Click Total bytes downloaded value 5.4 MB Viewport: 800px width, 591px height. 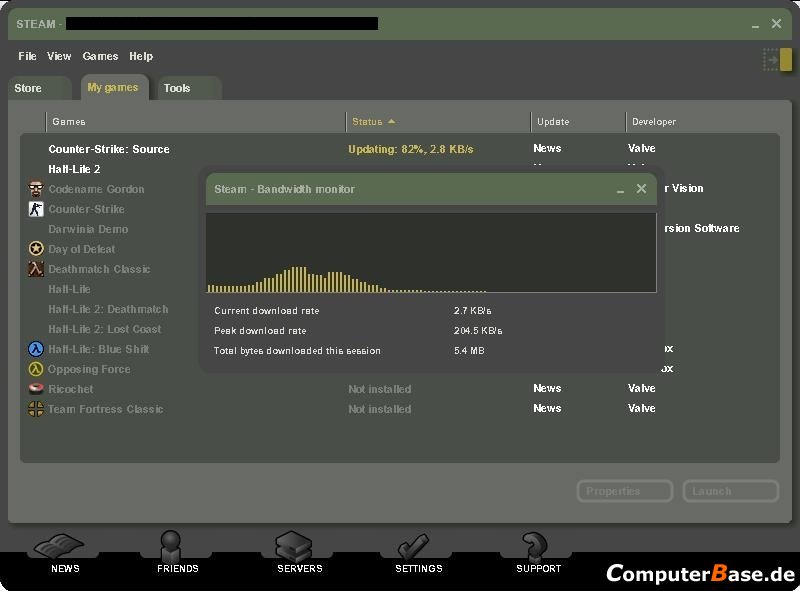click(469, 351)
